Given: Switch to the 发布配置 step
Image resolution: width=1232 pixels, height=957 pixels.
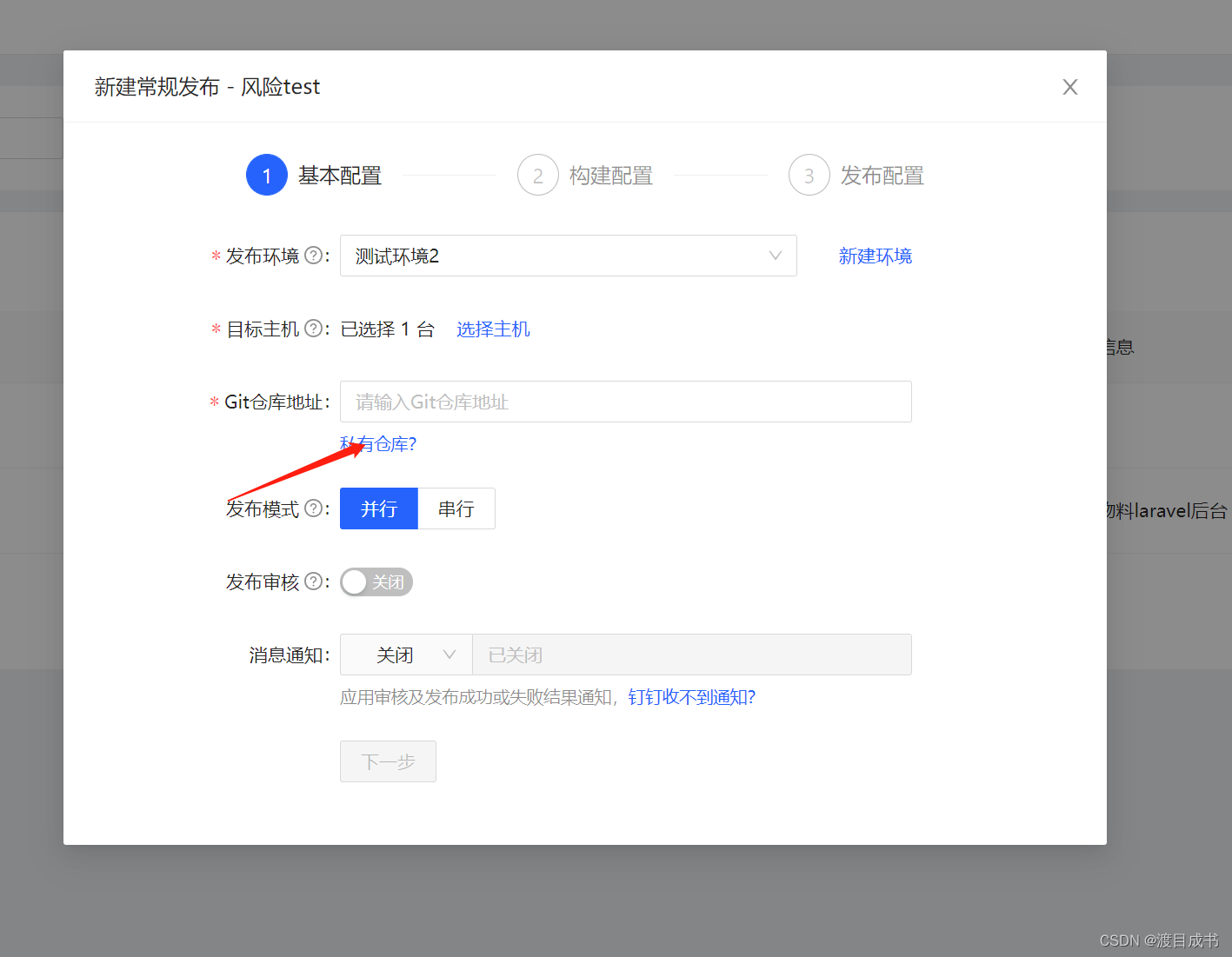Looking at the screenshot, I should click(881, 175).
